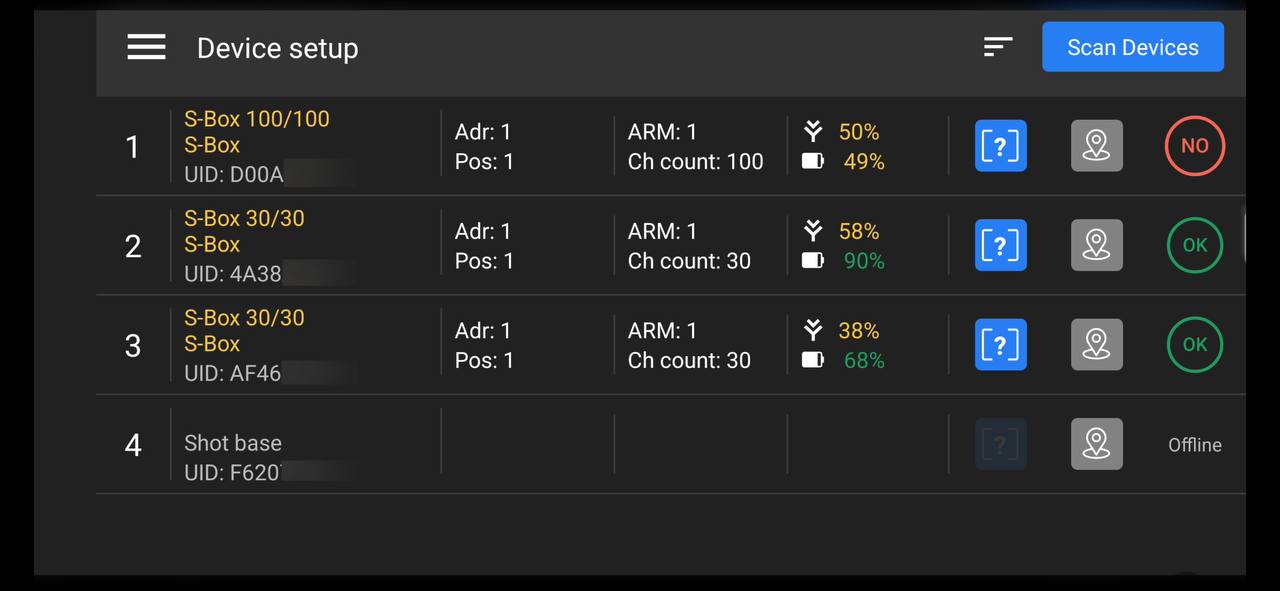Toggle the red NO status of device 1
Viewport: 1280px width, 591px height.
point(1194,146)
